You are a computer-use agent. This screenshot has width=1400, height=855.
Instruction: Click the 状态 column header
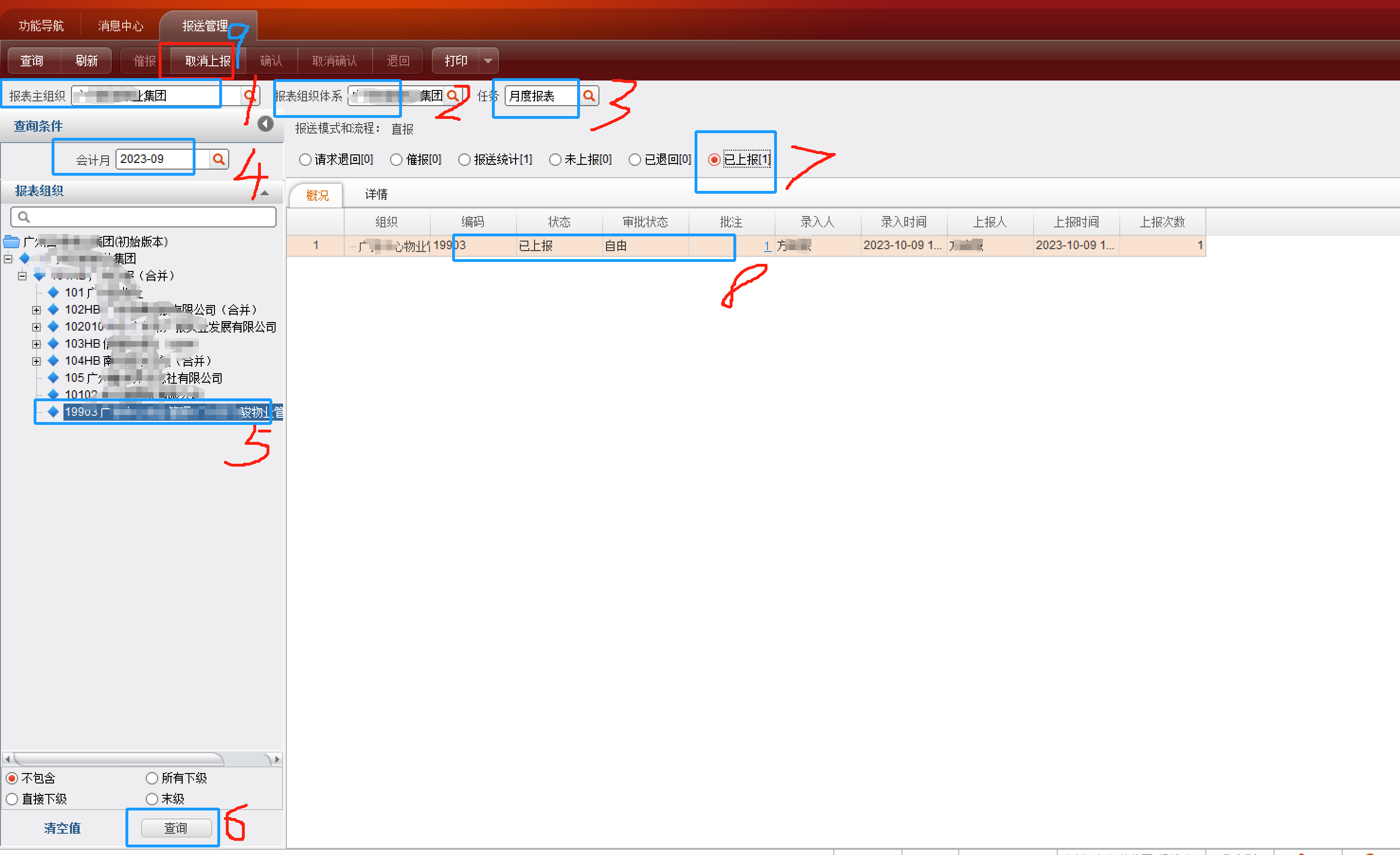pos(559,222)
